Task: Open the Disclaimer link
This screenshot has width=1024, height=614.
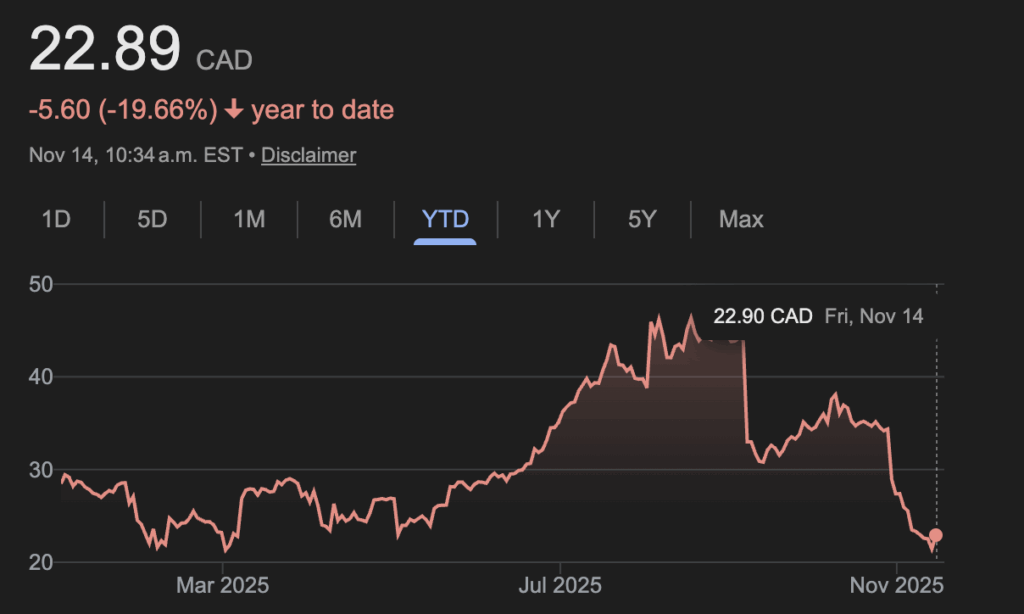Action: pos(308,155)
